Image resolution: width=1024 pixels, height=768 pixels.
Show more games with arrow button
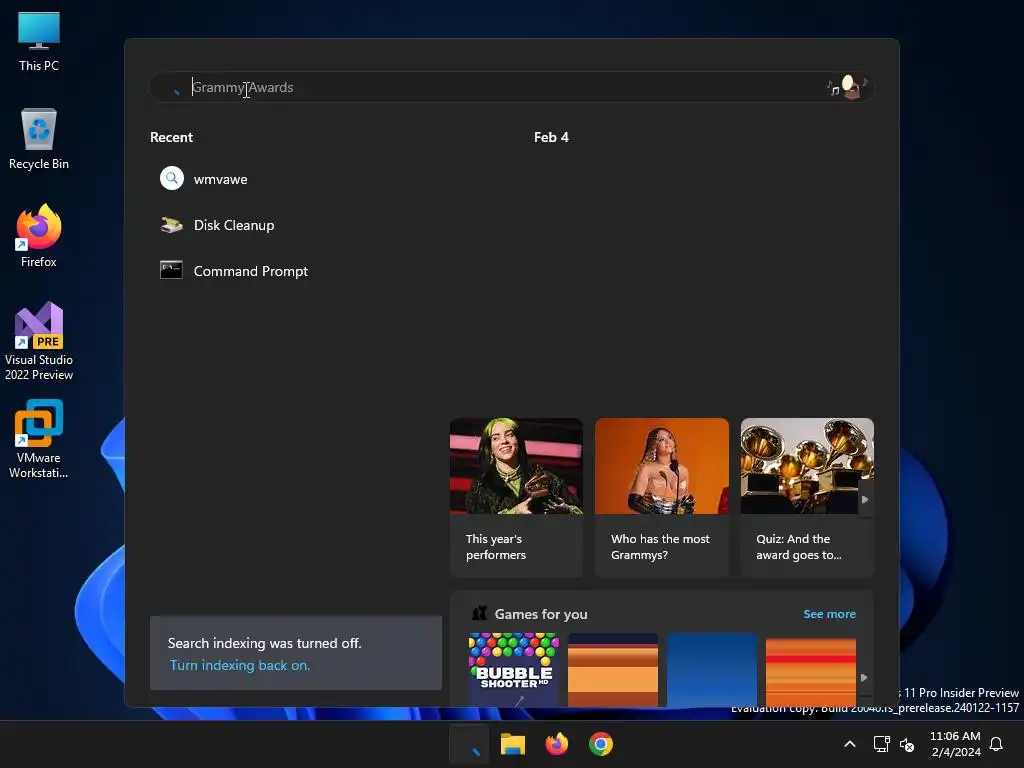(x=864, y=678)
